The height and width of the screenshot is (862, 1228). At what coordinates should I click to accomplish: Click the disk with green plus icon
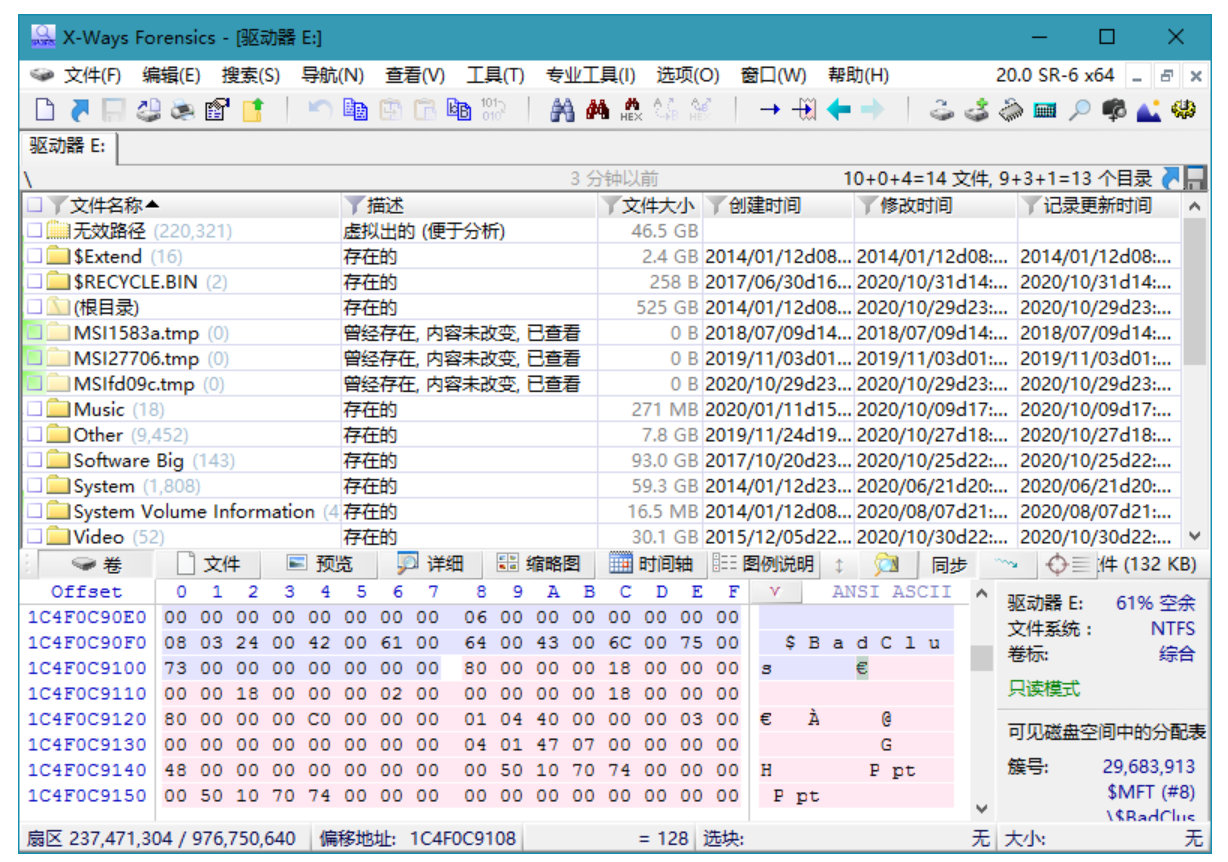pyautogui.click(x=976, y=111)
